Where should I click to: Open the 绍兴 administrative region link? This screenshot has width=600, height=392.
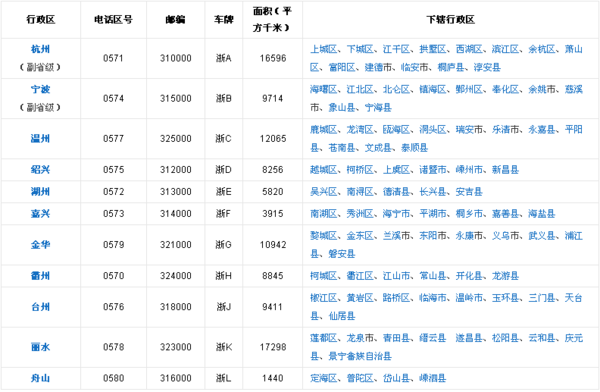point(41,170)
